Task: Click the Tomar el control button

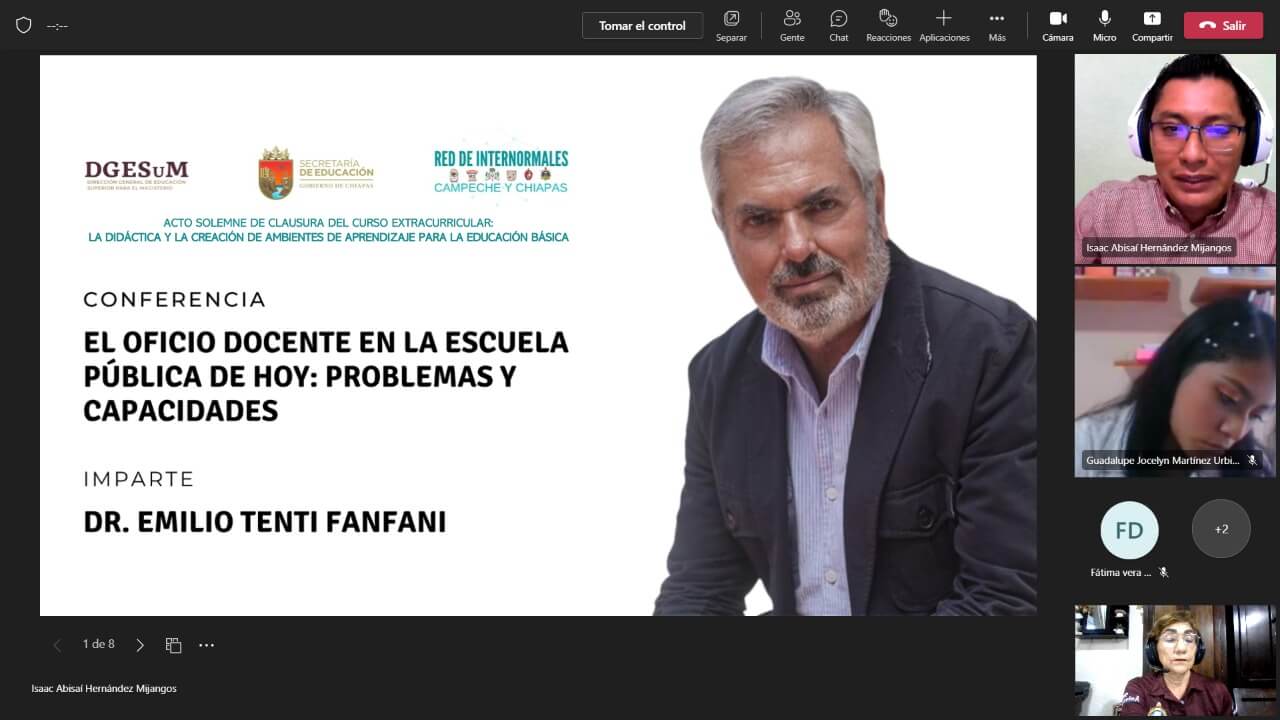Action: (642, 26)
